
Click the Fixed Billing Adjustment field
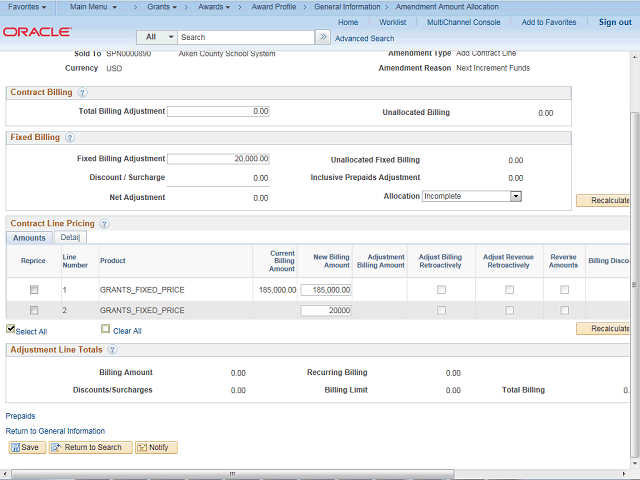(x=218, y=159)
